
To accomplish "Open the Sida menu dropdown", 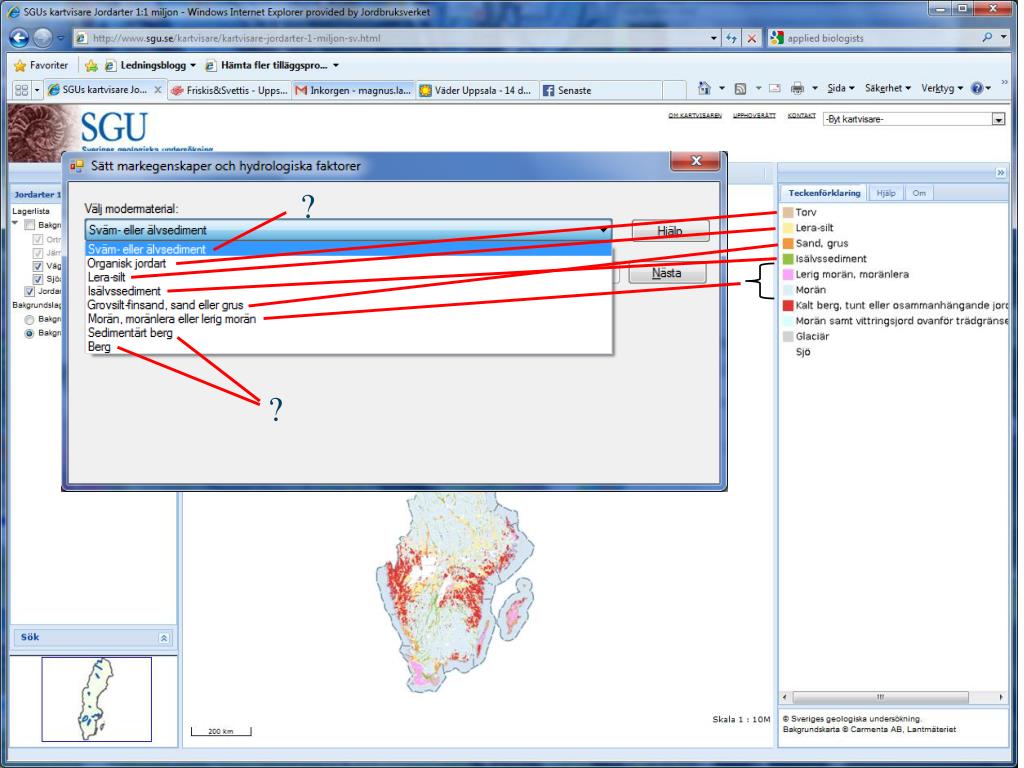I will click(840, 88).
